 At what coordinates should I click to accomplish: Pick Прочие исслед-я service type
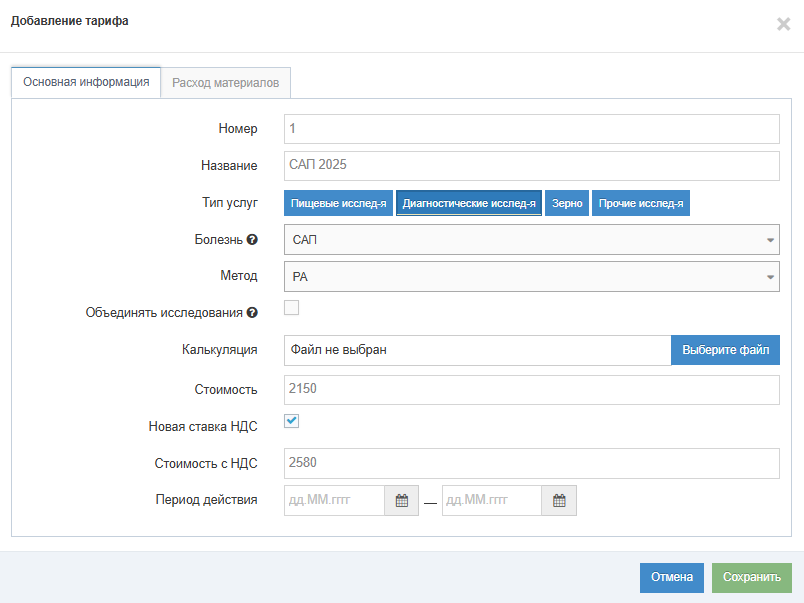pos(641,203)
